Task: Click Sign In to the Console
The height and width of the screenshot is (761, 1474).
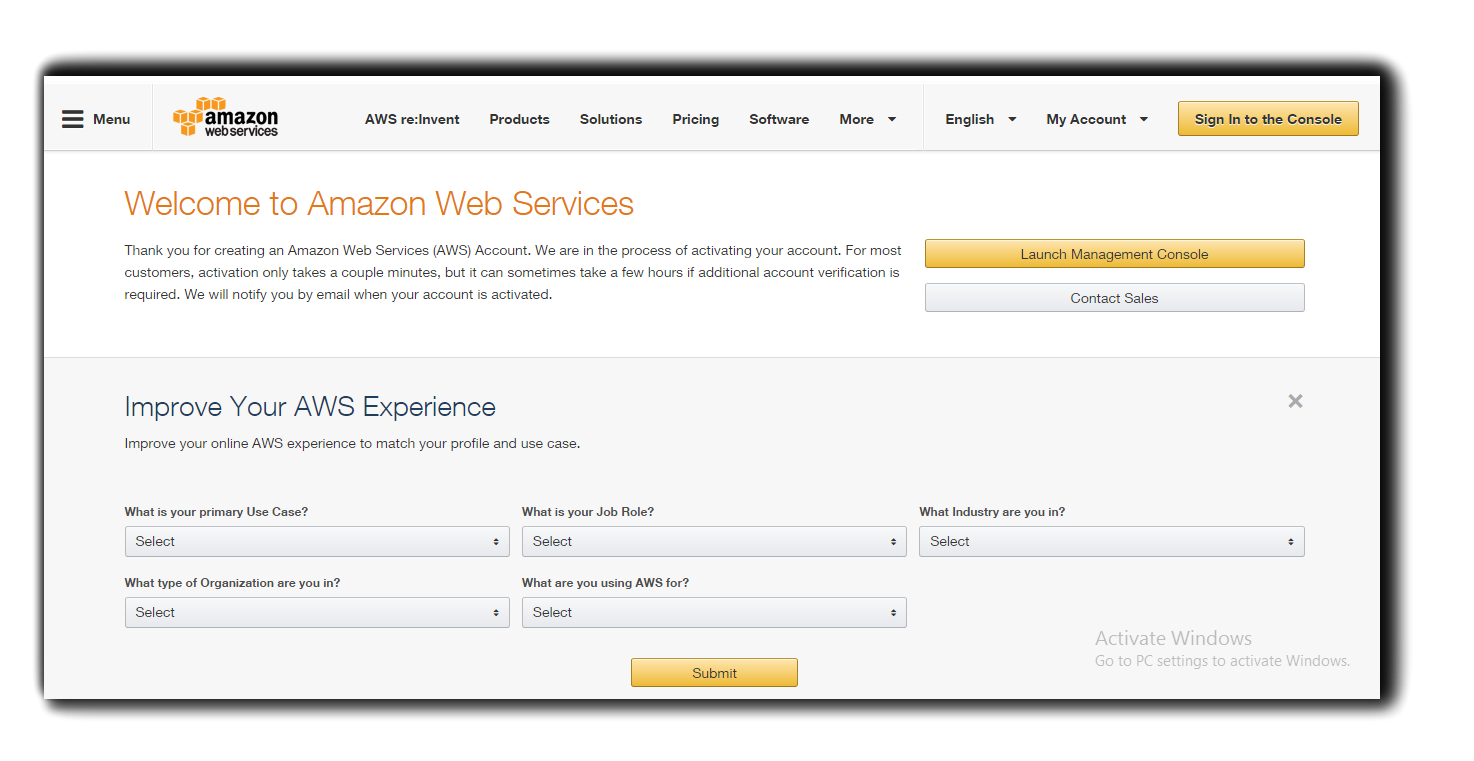Action: pyautogui.click(x=1267, y=119)
